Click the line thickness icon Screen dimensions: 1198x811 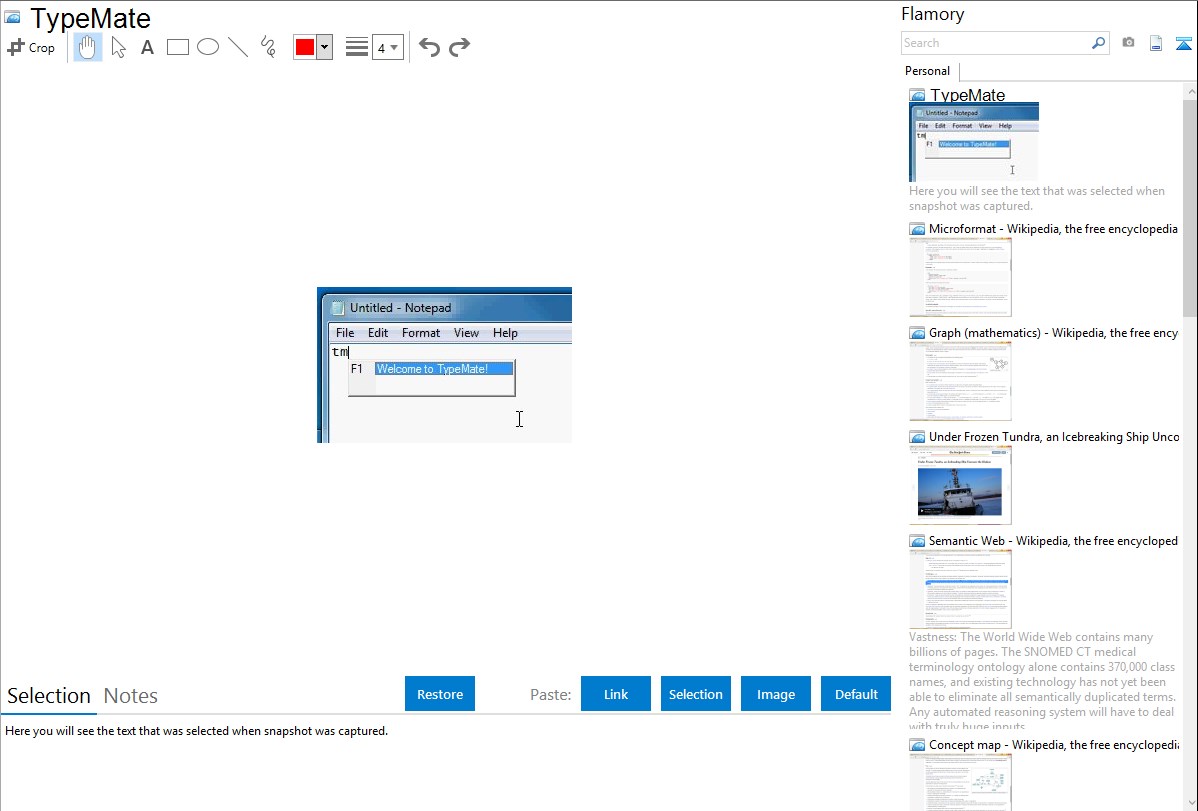pos(357,47)
